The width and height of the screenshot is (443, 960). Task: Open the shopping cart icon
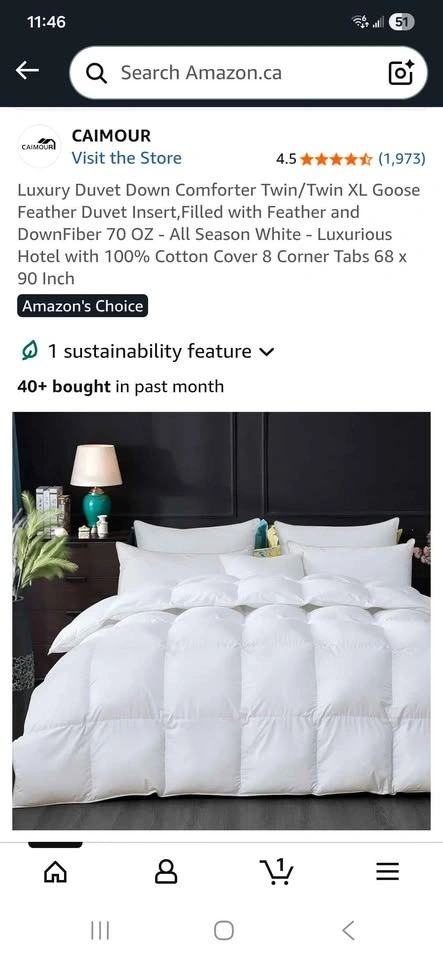(277, 871)
